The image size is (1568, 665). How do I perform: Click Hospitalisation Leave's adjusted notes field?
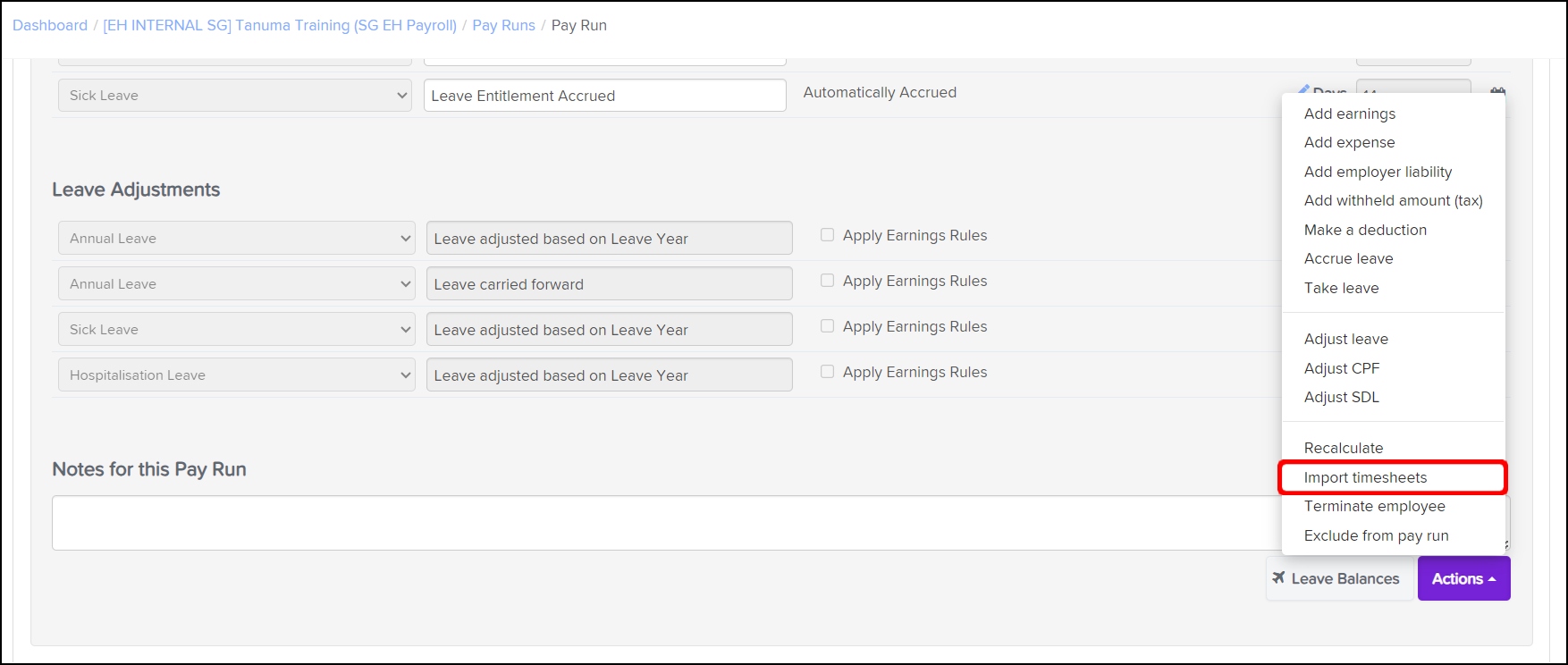[x=609, y=375]
